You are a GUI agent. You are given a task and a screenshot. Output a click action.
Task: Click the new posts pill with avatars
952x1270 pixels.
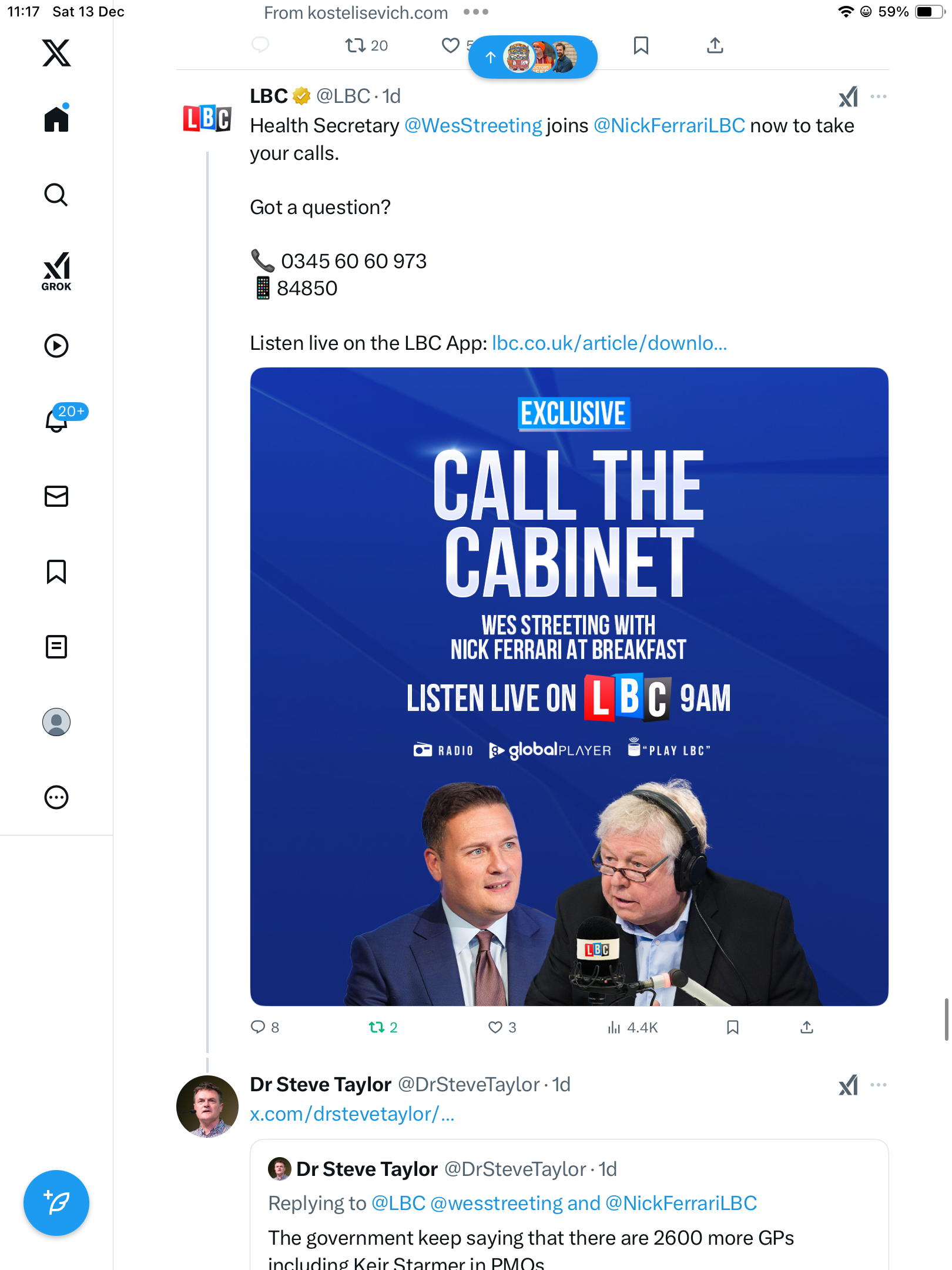point(532,57)
